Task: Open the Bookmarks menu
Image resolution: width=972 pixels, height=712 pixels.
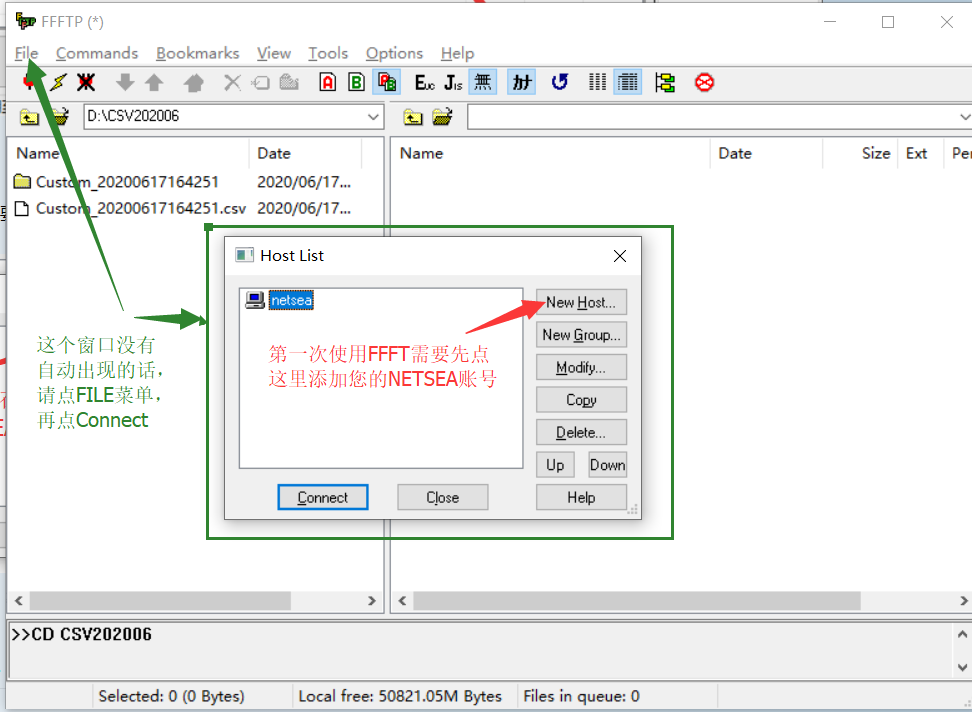Action: [x=198, y=53]
